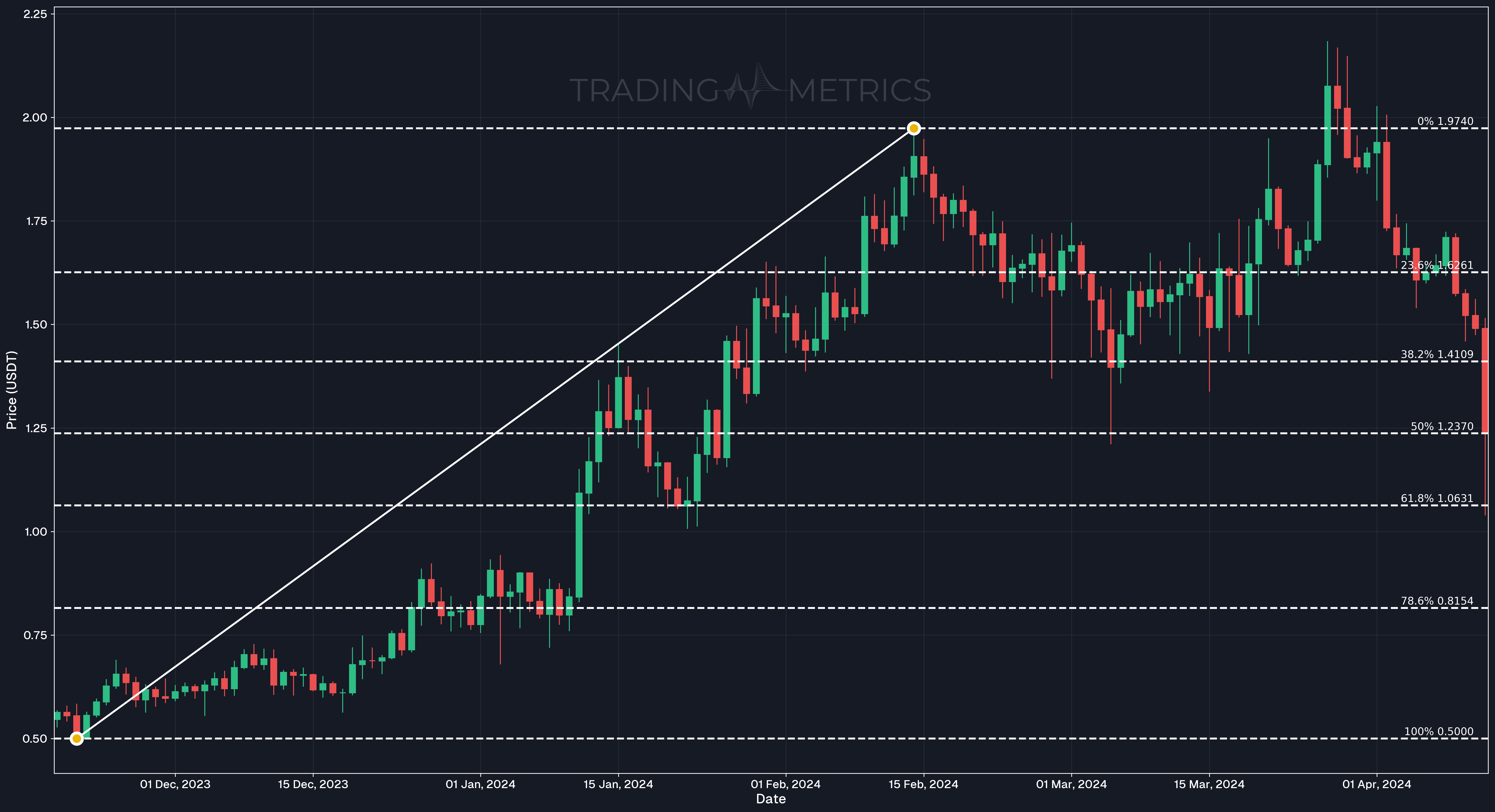Click the '01 Feb, 2024' date tick label

(x=786, y=785)
